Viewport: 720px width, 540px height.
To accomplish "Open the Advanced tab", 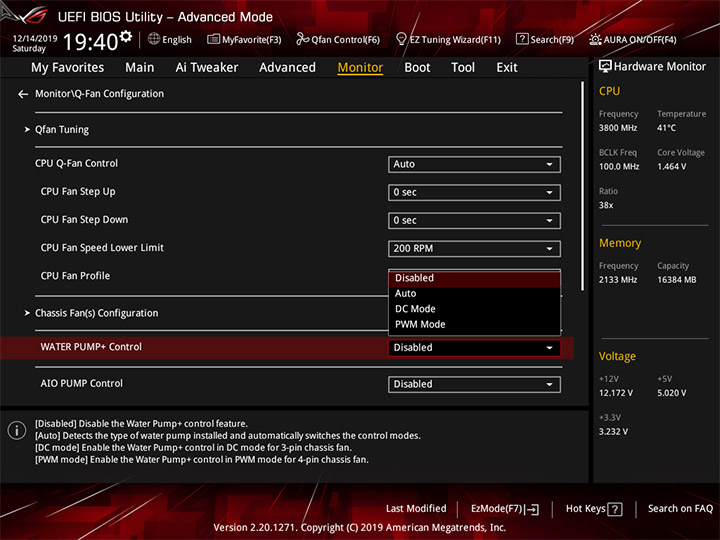I will (287, 68).
